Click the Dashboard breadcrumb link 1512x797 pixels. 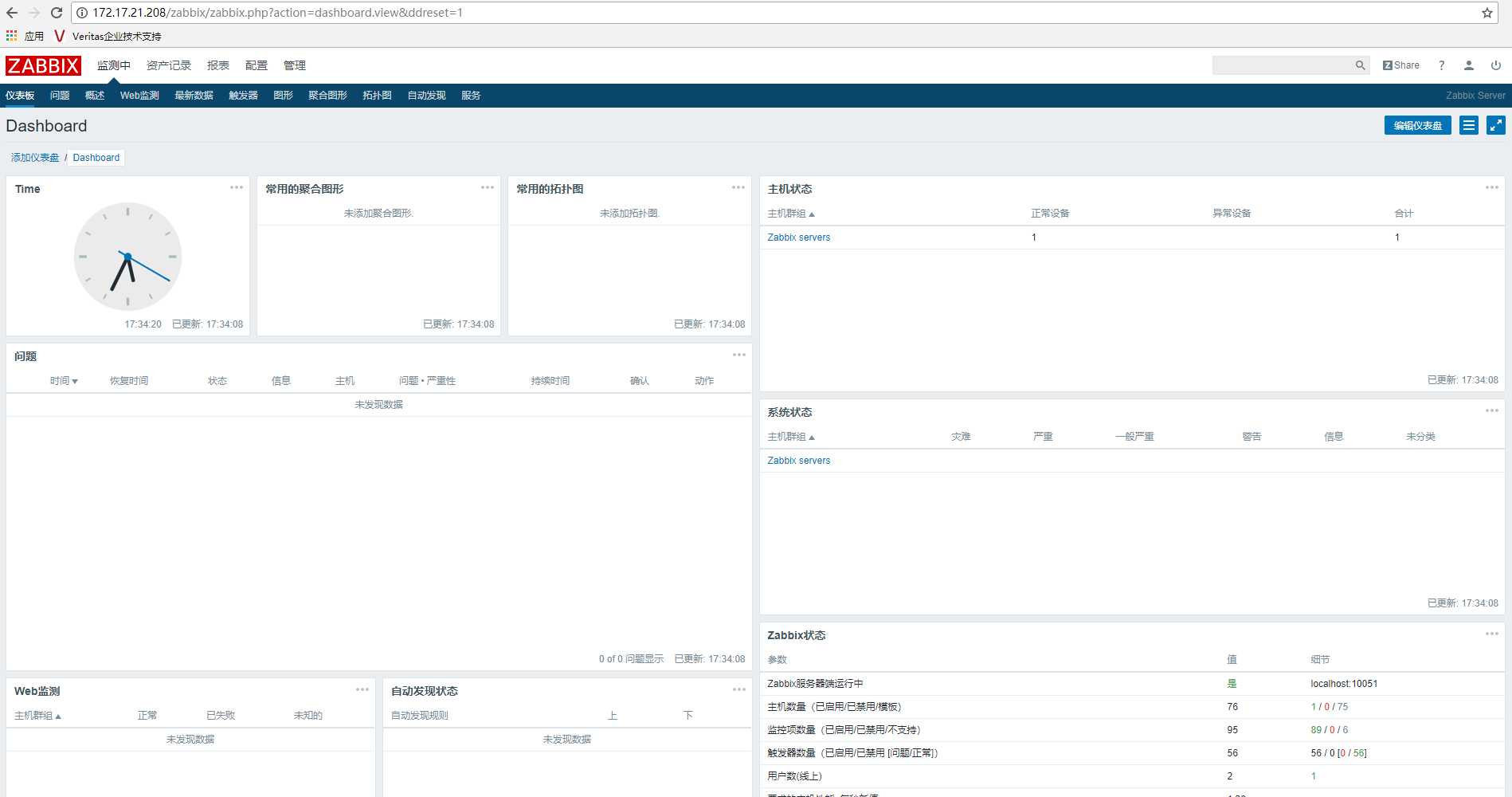(x=96, y=158)
